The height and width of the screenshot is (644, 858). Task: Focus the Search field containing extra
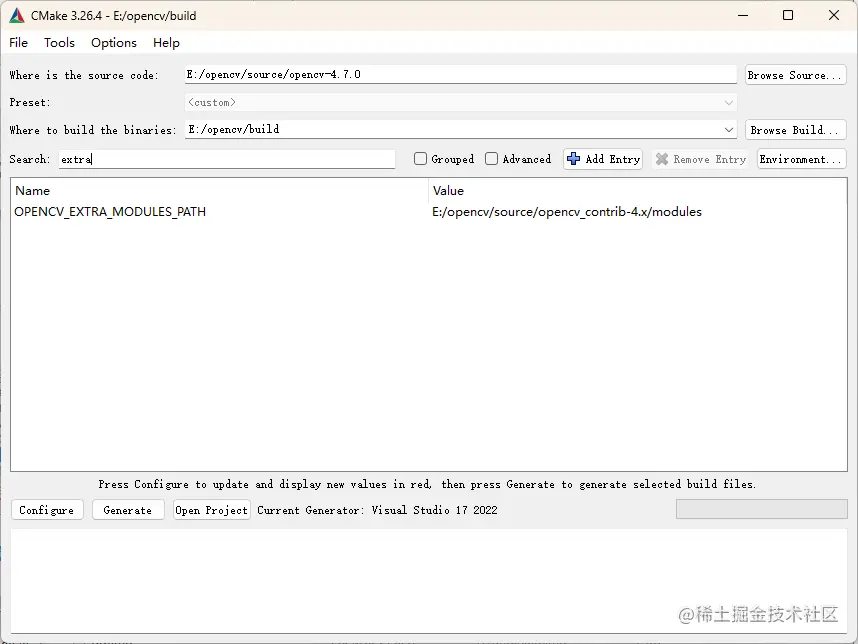pyautogui.click(x=227, y=159)
